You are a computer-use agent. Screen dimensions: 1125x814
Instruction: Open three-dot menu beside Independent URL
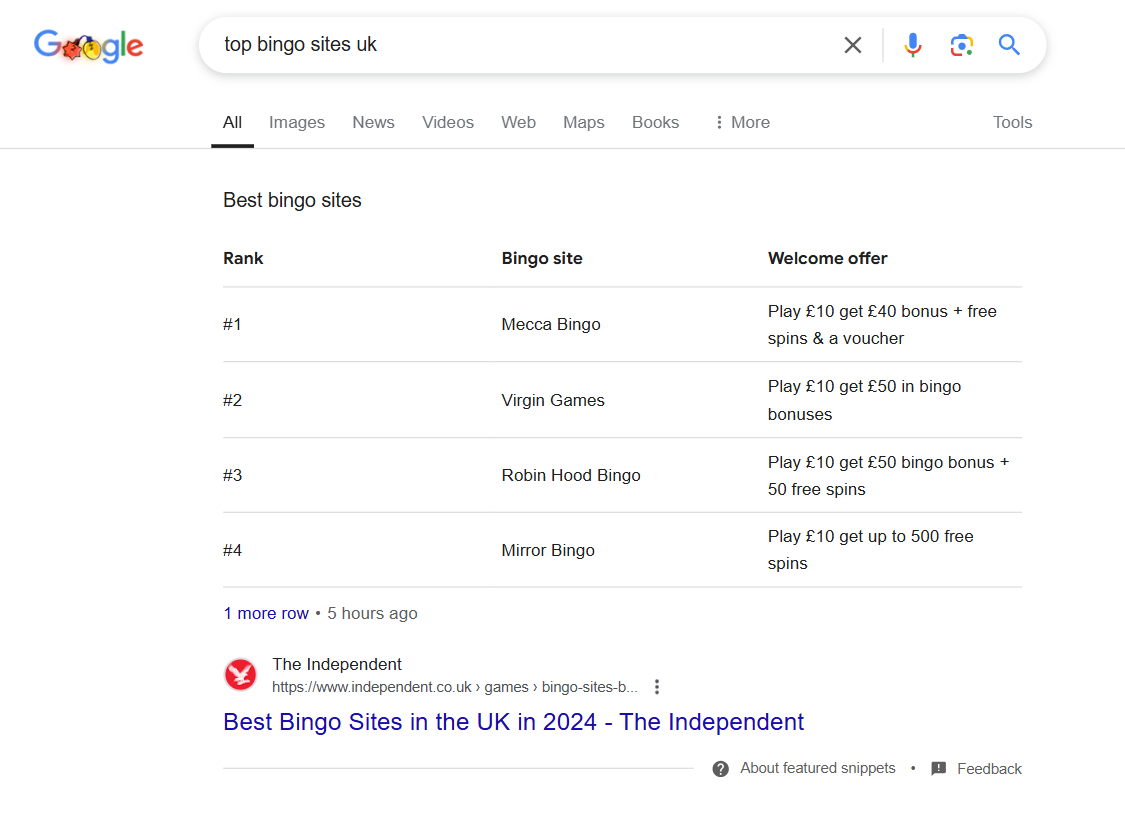(656, 687)
